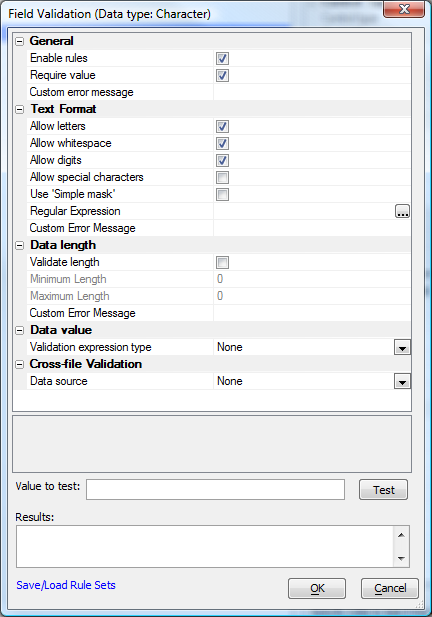Collapse the Text Format section

pyautogui.click(x=19, y=109)
